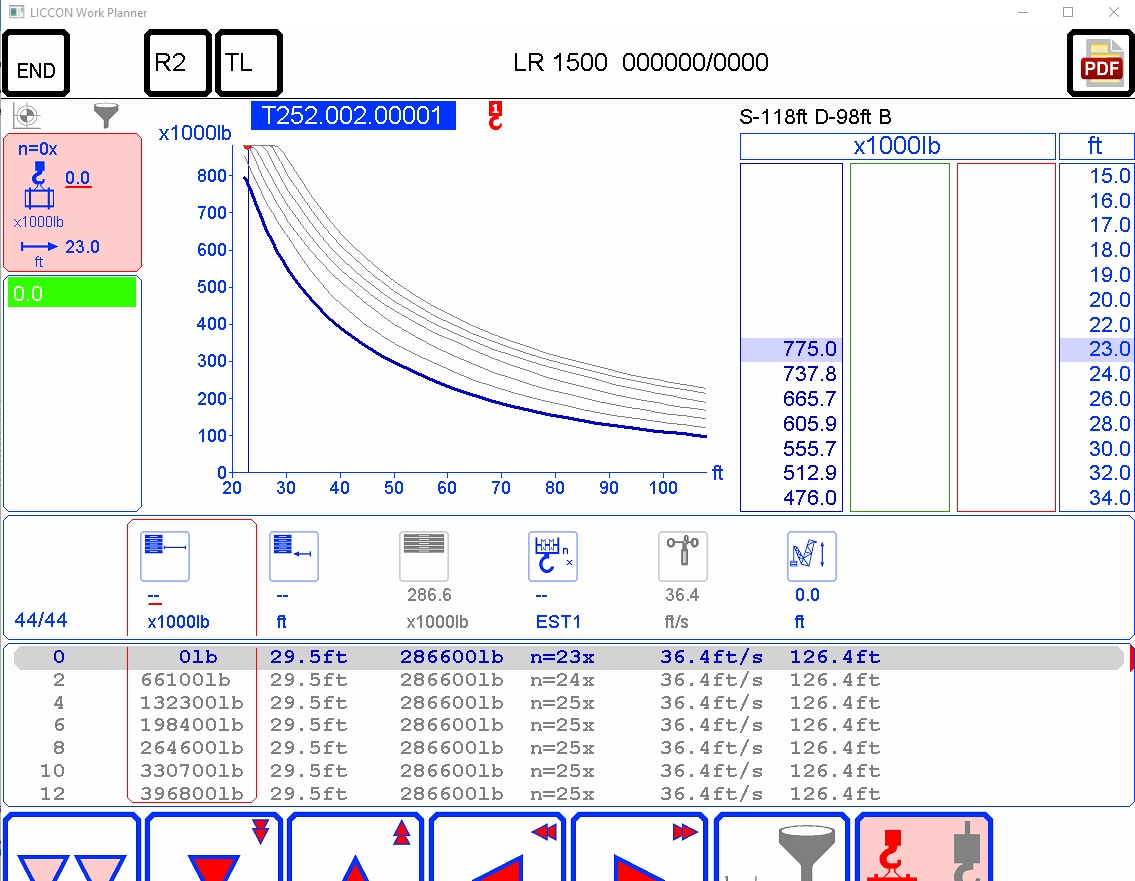This screenshot has height=881, width=1135.
Task: Click the rewind left arrow button
Action: (497, 847)
